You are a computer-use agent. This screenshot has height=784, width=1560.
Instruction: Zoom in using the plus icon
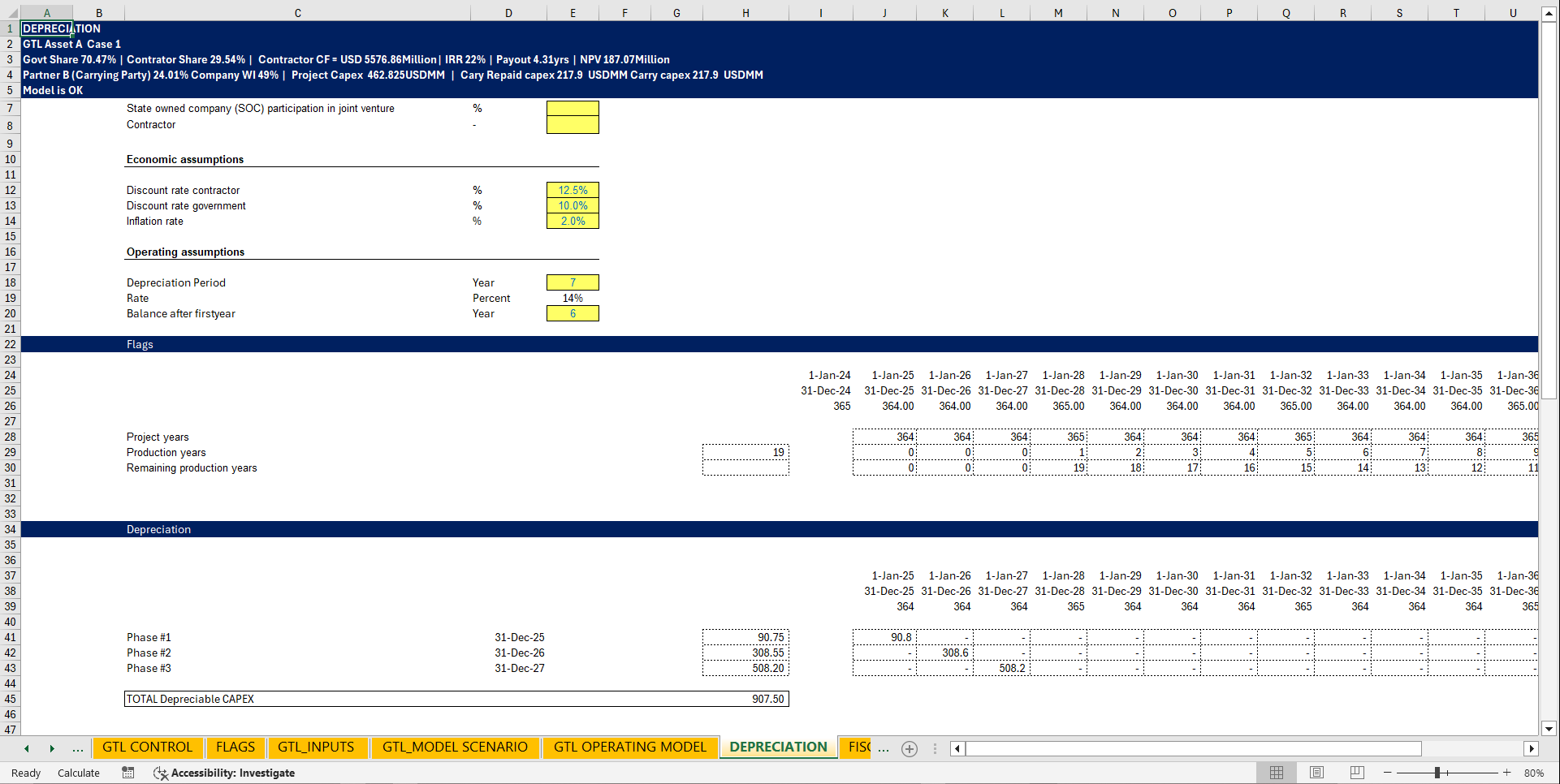[1506, 773]
